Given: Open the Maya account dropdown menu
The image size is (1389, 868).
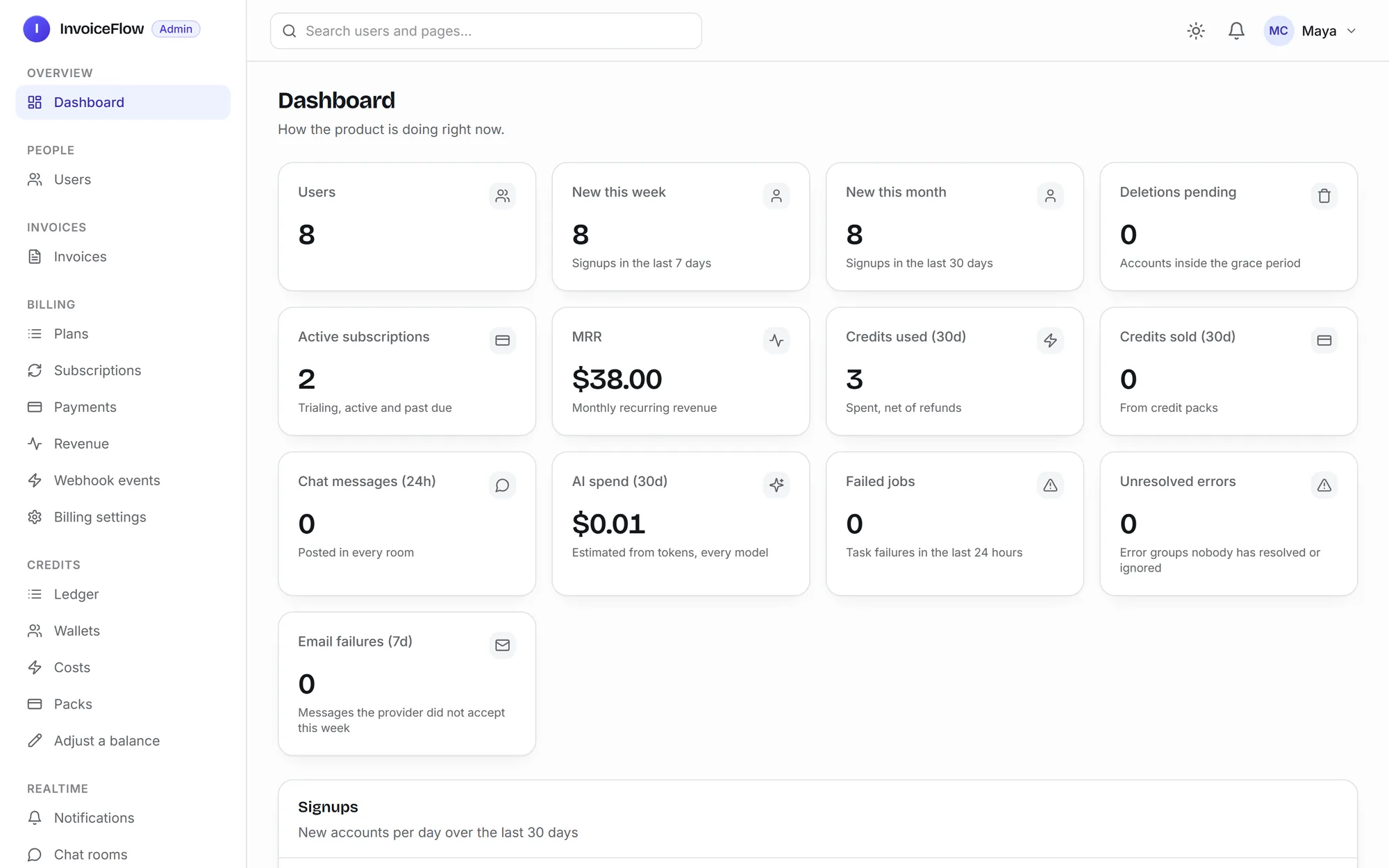Looking at the screenshot, I should pos(1311,31).
